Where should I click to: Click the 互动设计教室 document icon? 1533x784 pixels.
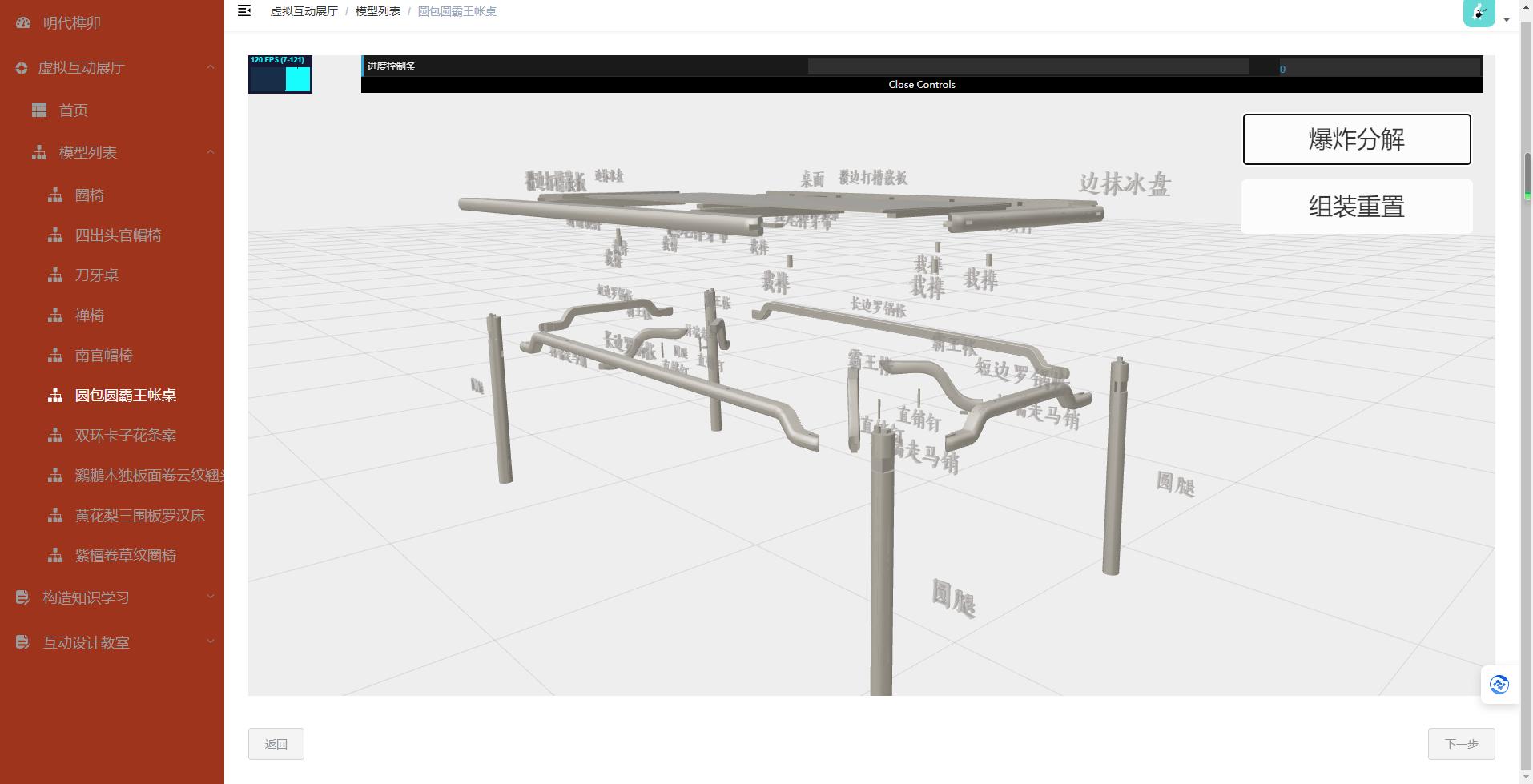click(x=22, y=642)
